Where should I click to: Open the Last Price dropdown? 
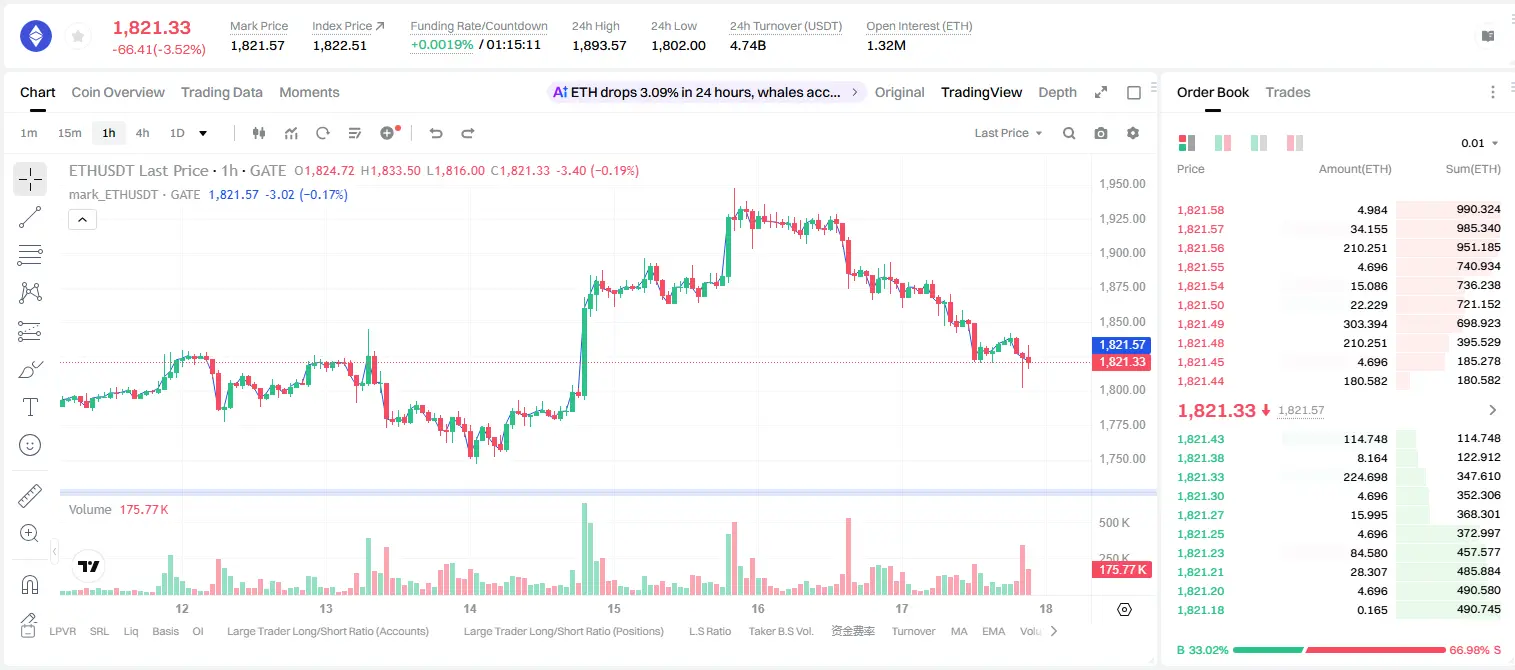[1008, 133]
